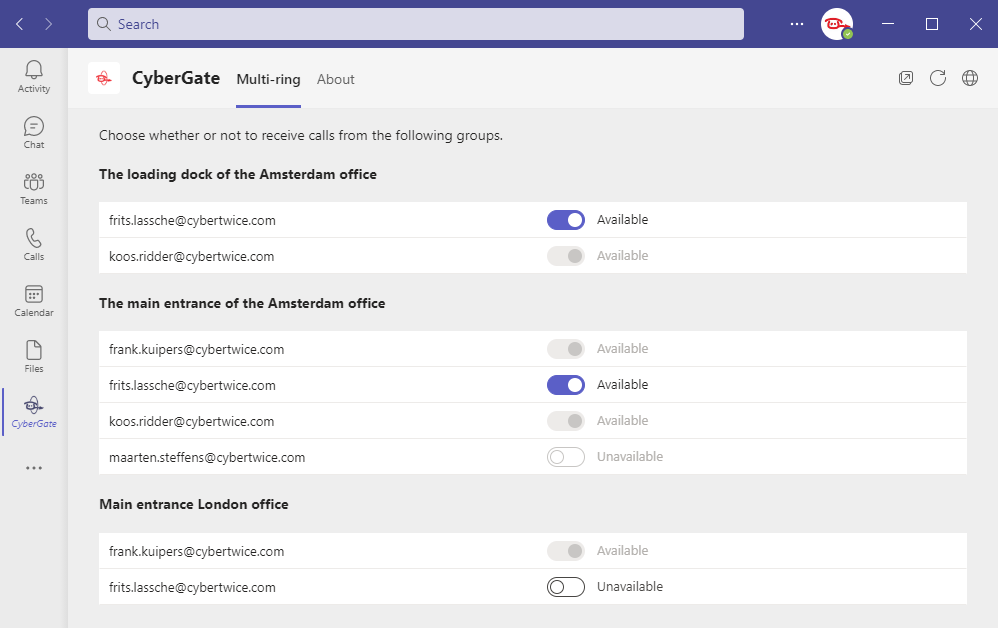Go forward with the right arrow
The width and height of the screenshot is (998, 628).
tap(48, 24)
